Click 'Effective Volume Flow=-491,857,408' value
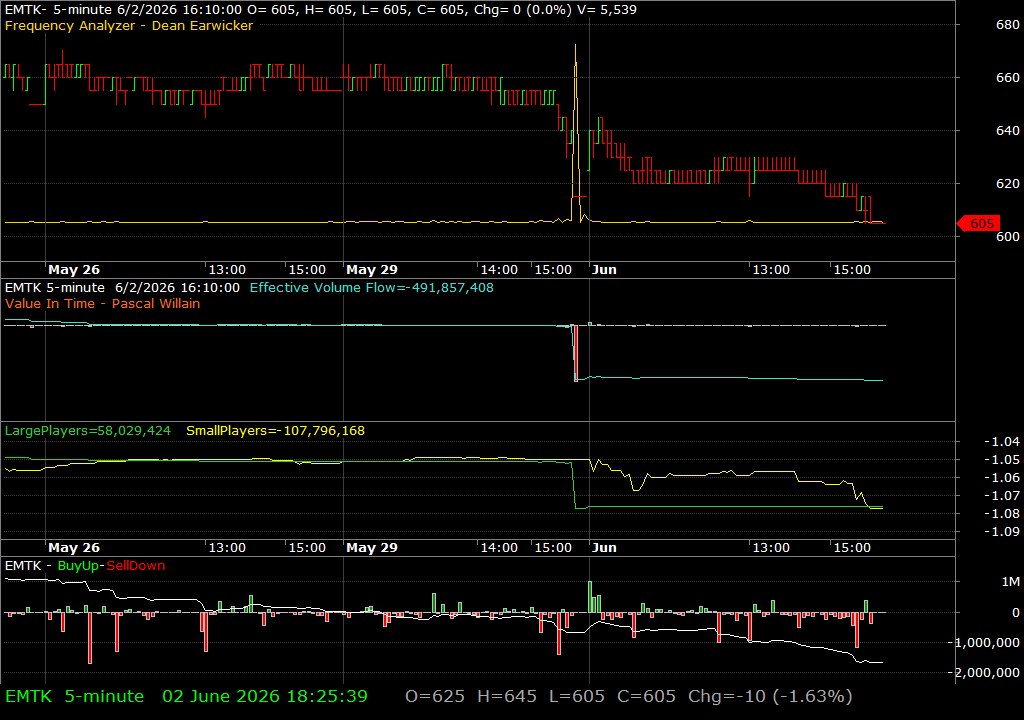The height and width of the screenshot is (720, 1024). [372, 287]
